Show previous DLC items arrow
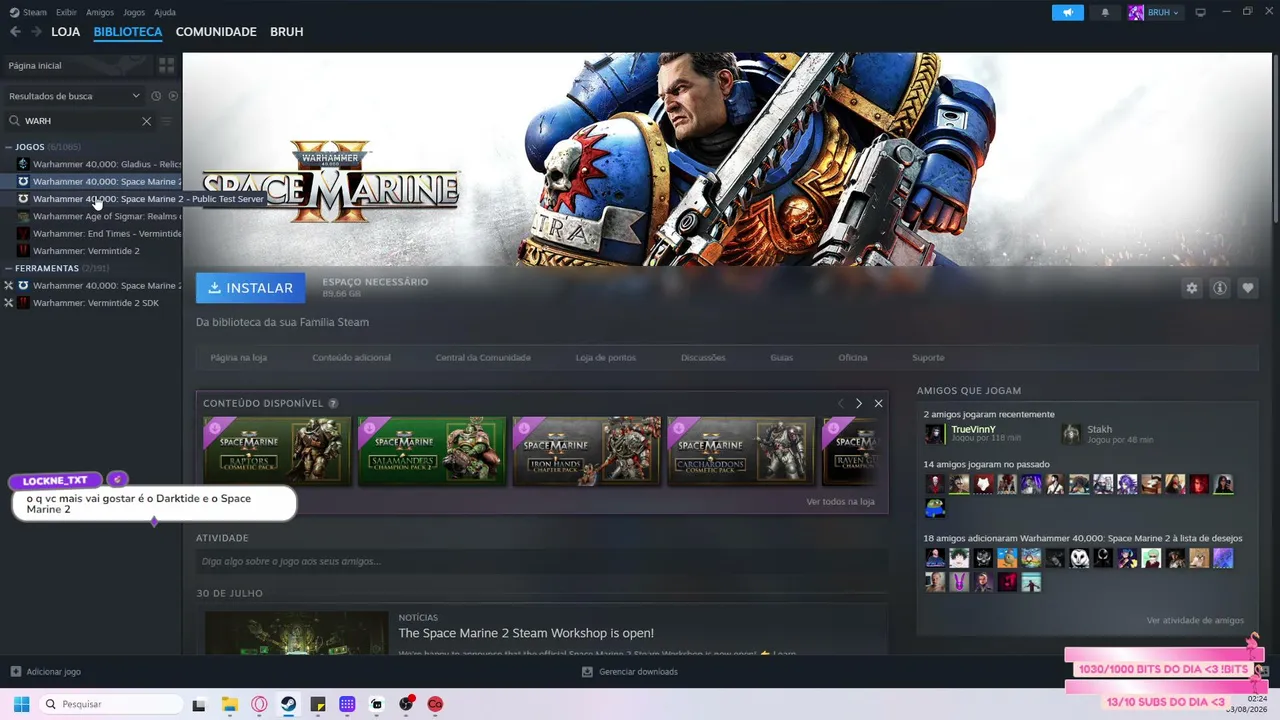The image size is (1280, 720). pos(841,403)
